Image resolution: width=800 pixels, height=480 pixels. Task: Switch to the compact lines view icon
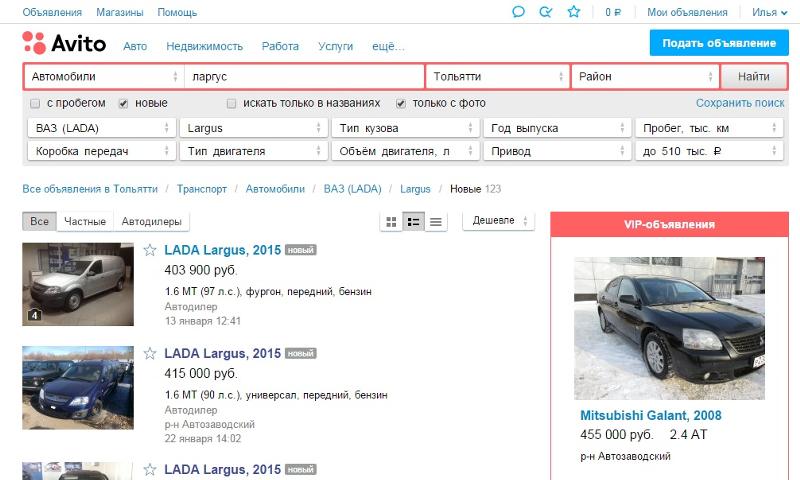pos(436,221)
